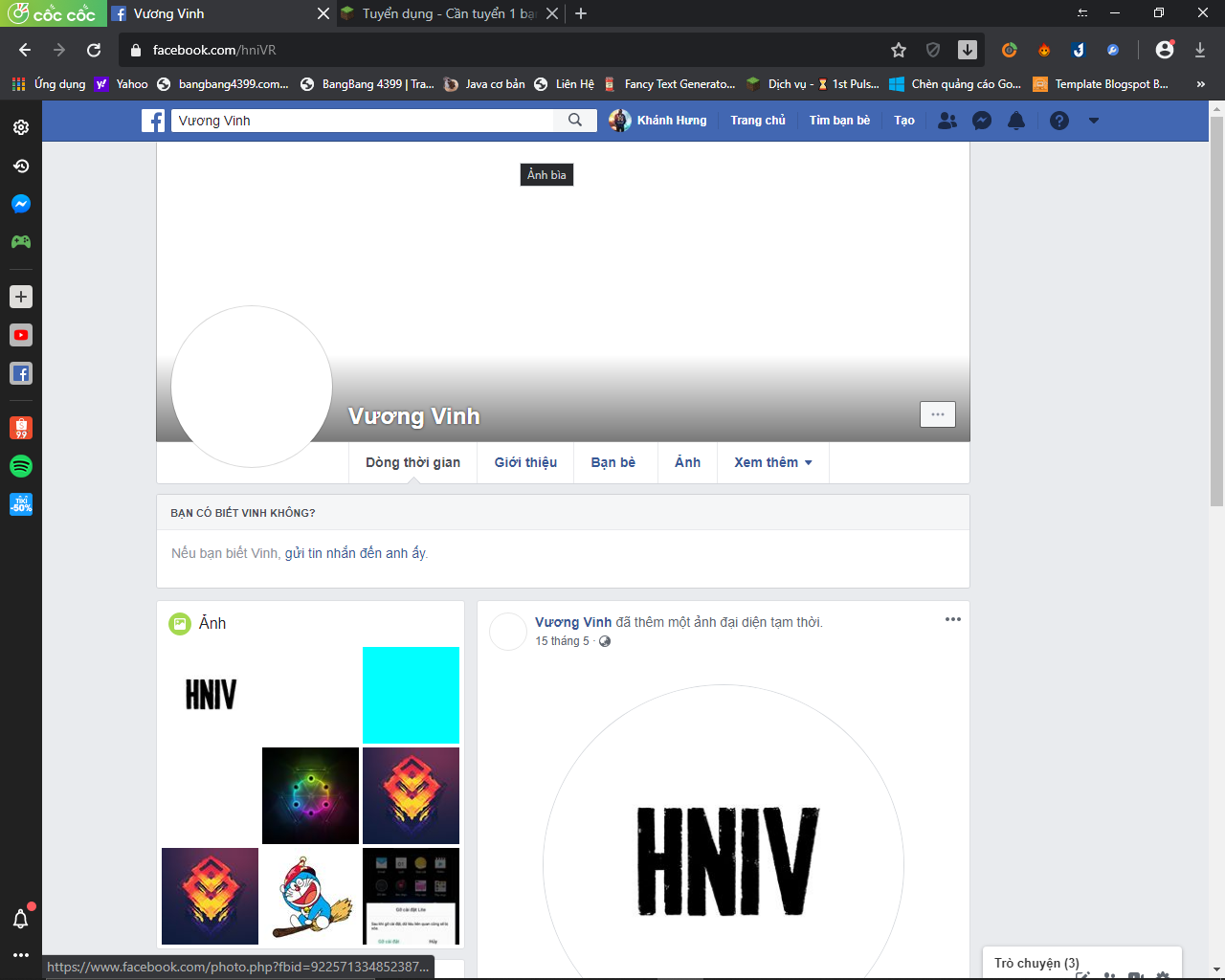This screenshot has width=1225, height=980.
Task: Go to Trang chủ home feed
Action: (758, 121)
